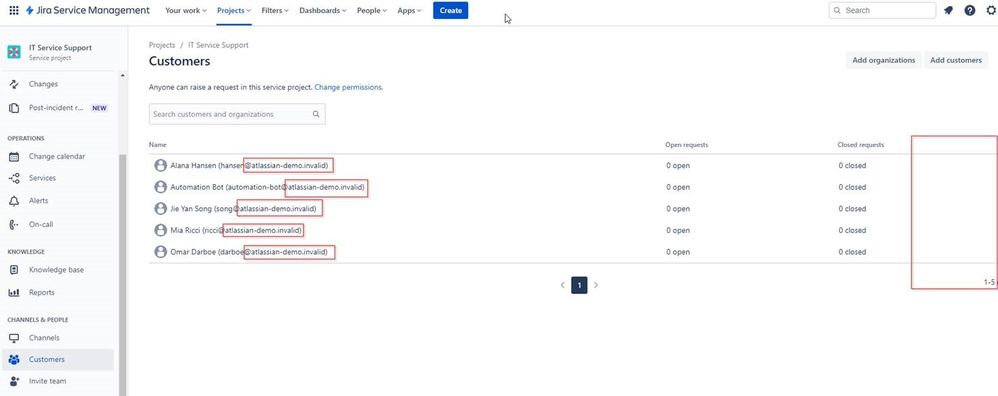The width and height of the screenshot is (998, 396).
Task: Open Automation Bot customer row name
Action: click(x=268, y=187)
